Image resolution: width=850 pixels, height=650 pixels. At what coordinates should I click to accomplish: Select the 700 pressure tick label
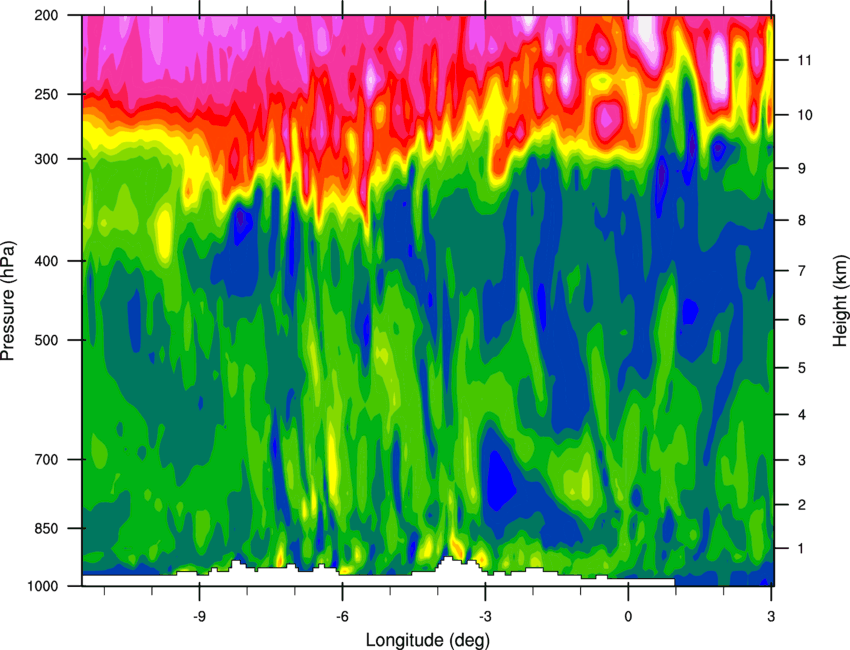click(x=47, y=460)
